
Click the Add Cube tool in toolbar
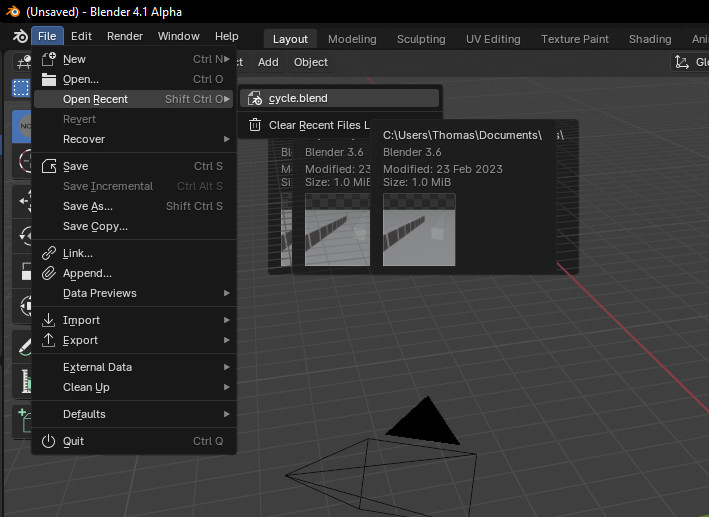coord(22,422)
